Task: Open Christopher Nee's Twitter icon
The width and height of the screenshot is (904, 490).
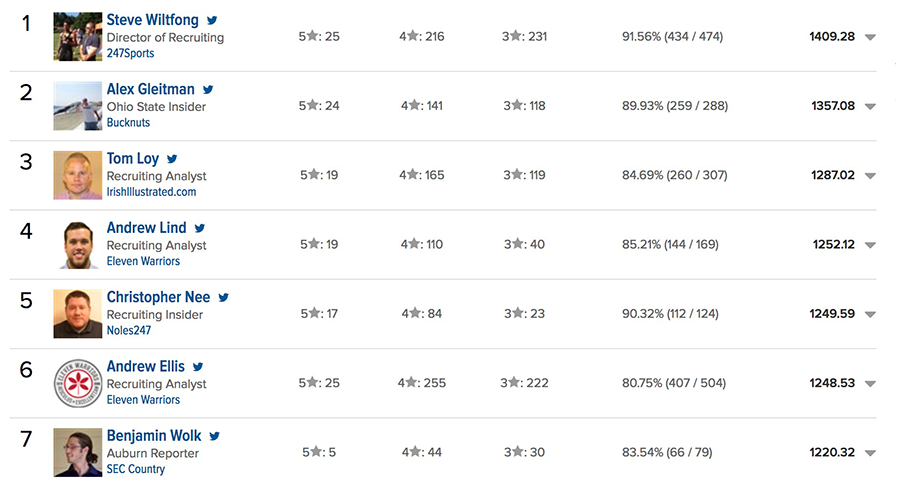Action: tap(224, 297)
